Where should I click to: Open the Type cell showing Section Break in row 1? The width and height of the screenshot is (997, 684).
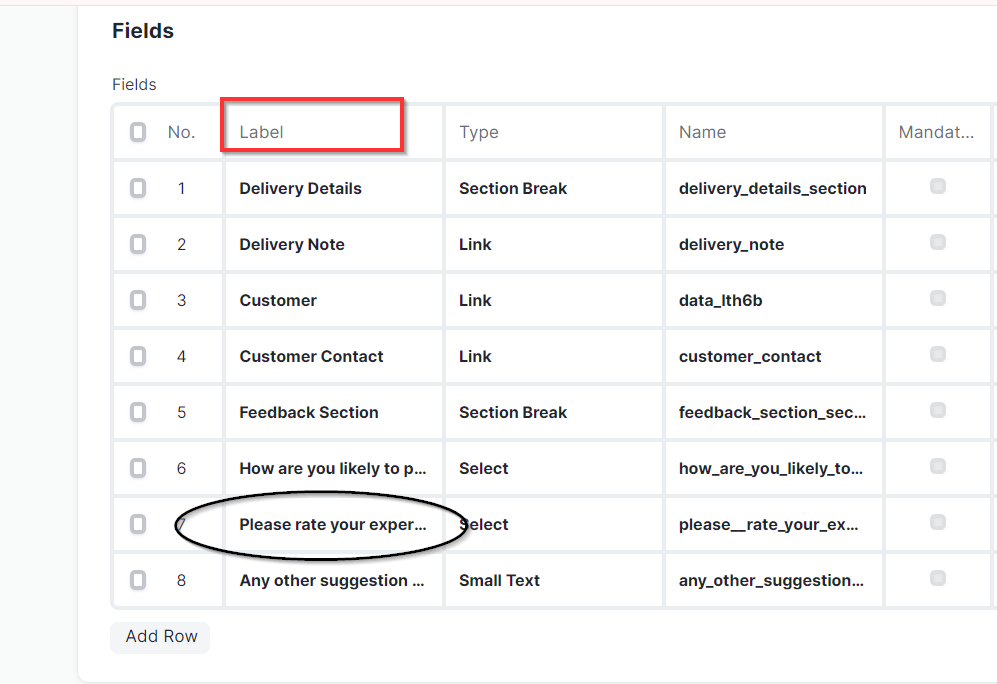tap(554, 188)
